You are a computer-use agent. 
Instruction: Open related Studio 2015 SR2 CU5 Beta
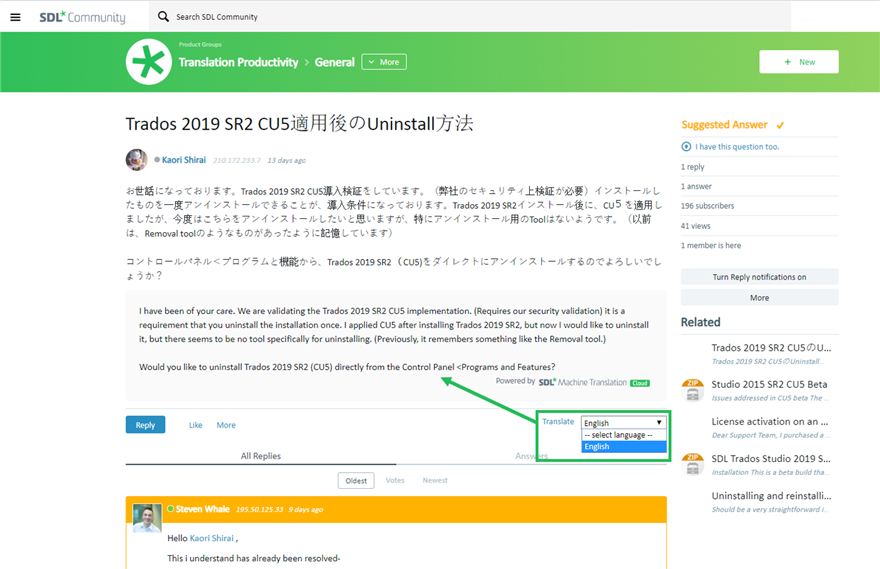tap(769, 384)
